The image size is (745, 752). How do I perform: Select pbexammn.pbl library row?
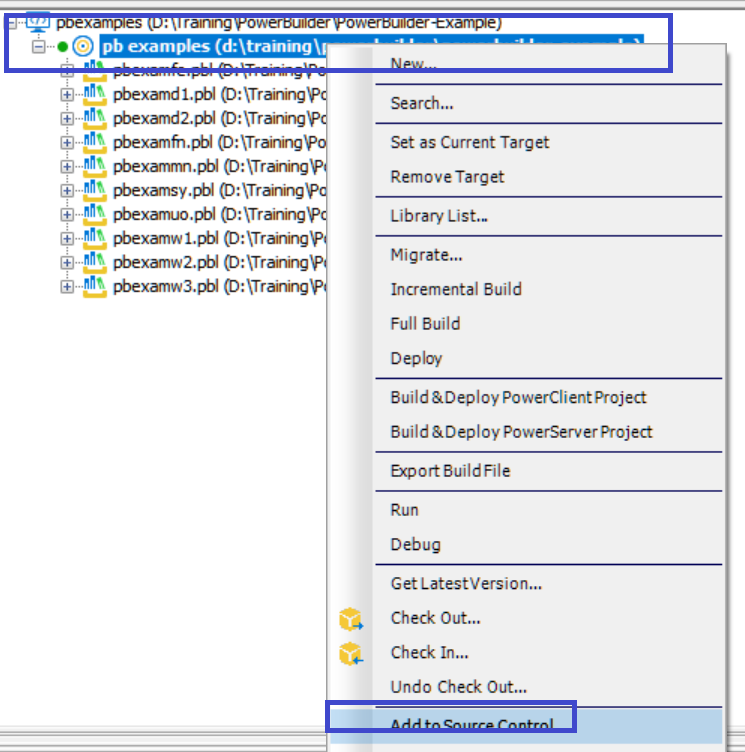coord(219,166)
